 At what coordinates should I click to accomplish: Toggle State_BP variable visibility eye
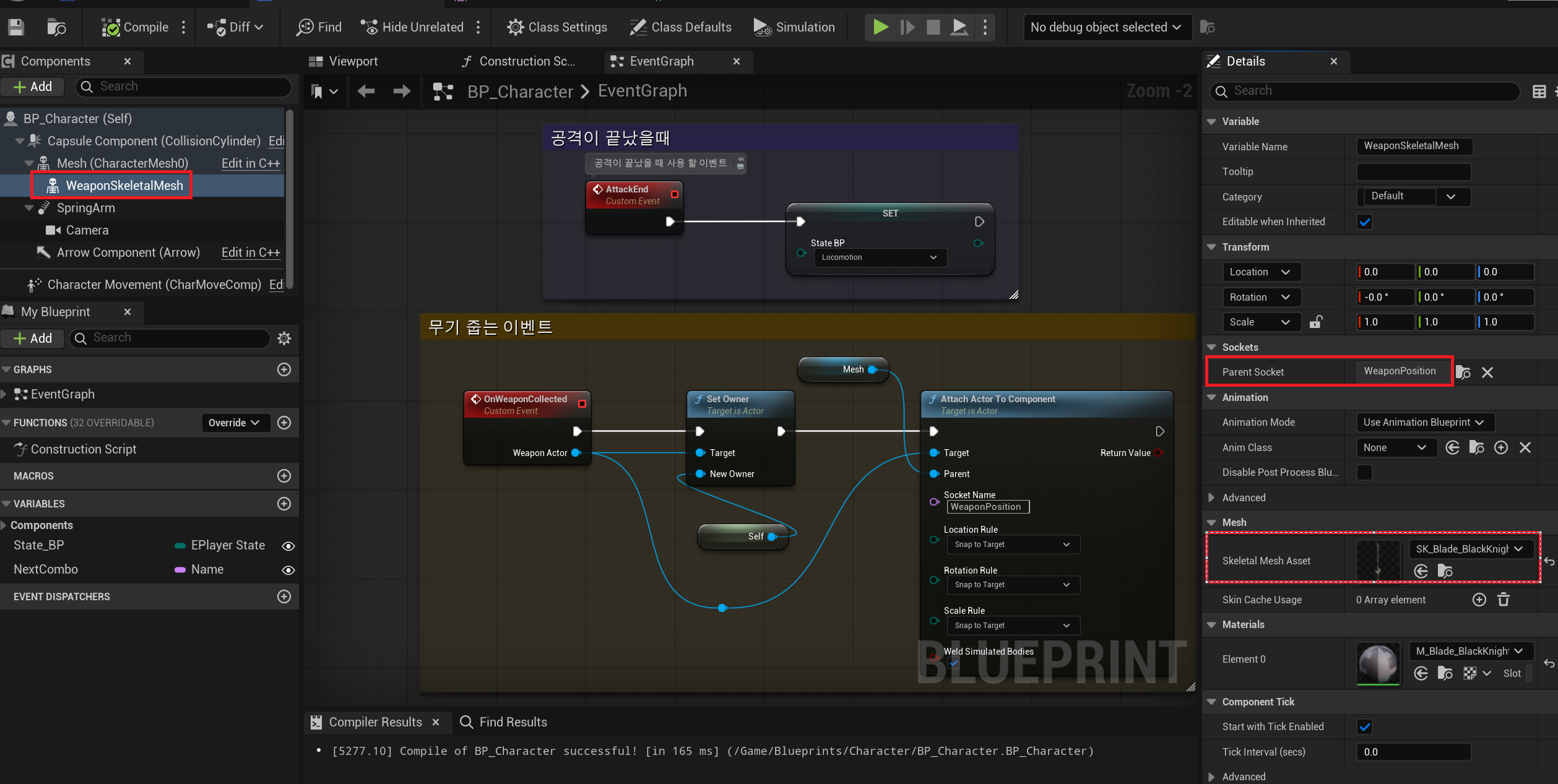click(288, 546)
